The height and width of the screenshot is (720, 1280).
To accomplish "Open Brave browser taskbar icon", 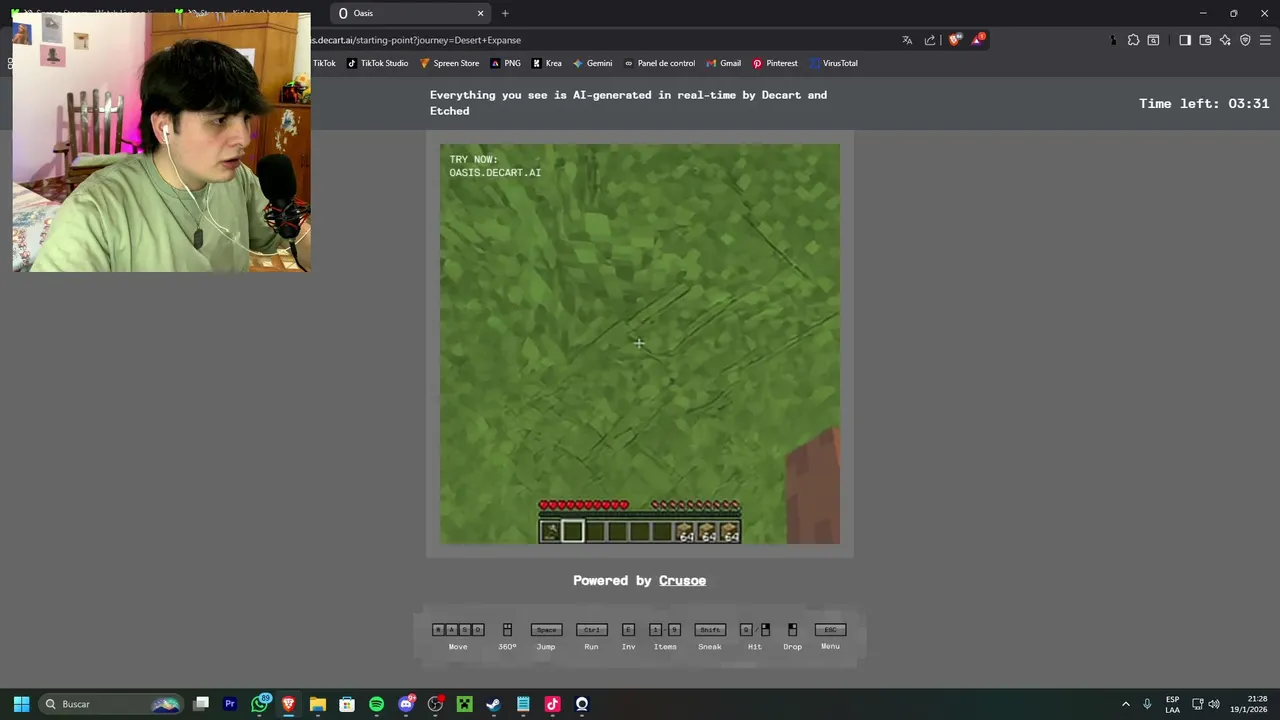I will [289, 704].
